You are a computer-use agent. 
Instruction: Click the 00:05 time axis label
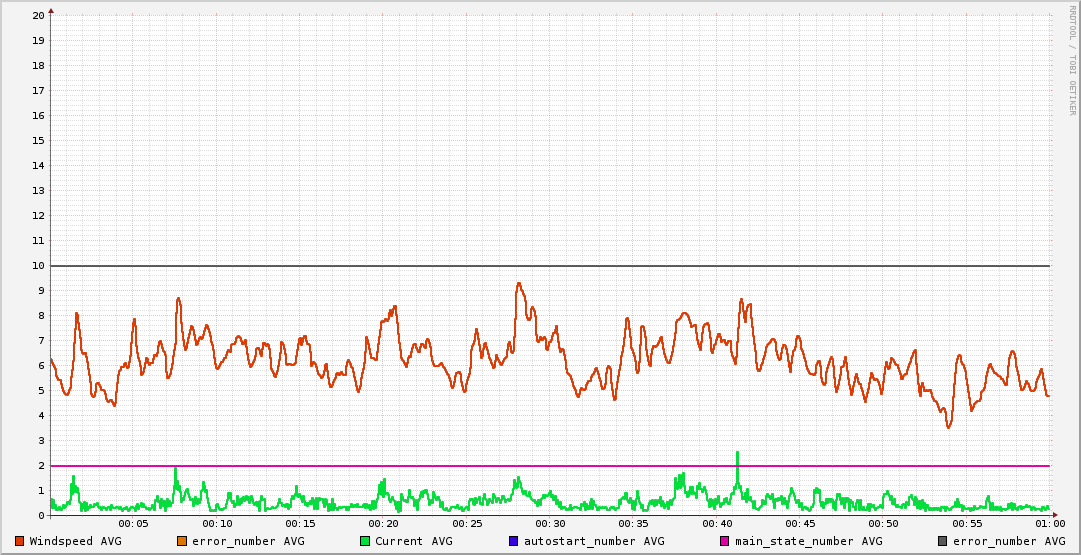pos(133,523)
